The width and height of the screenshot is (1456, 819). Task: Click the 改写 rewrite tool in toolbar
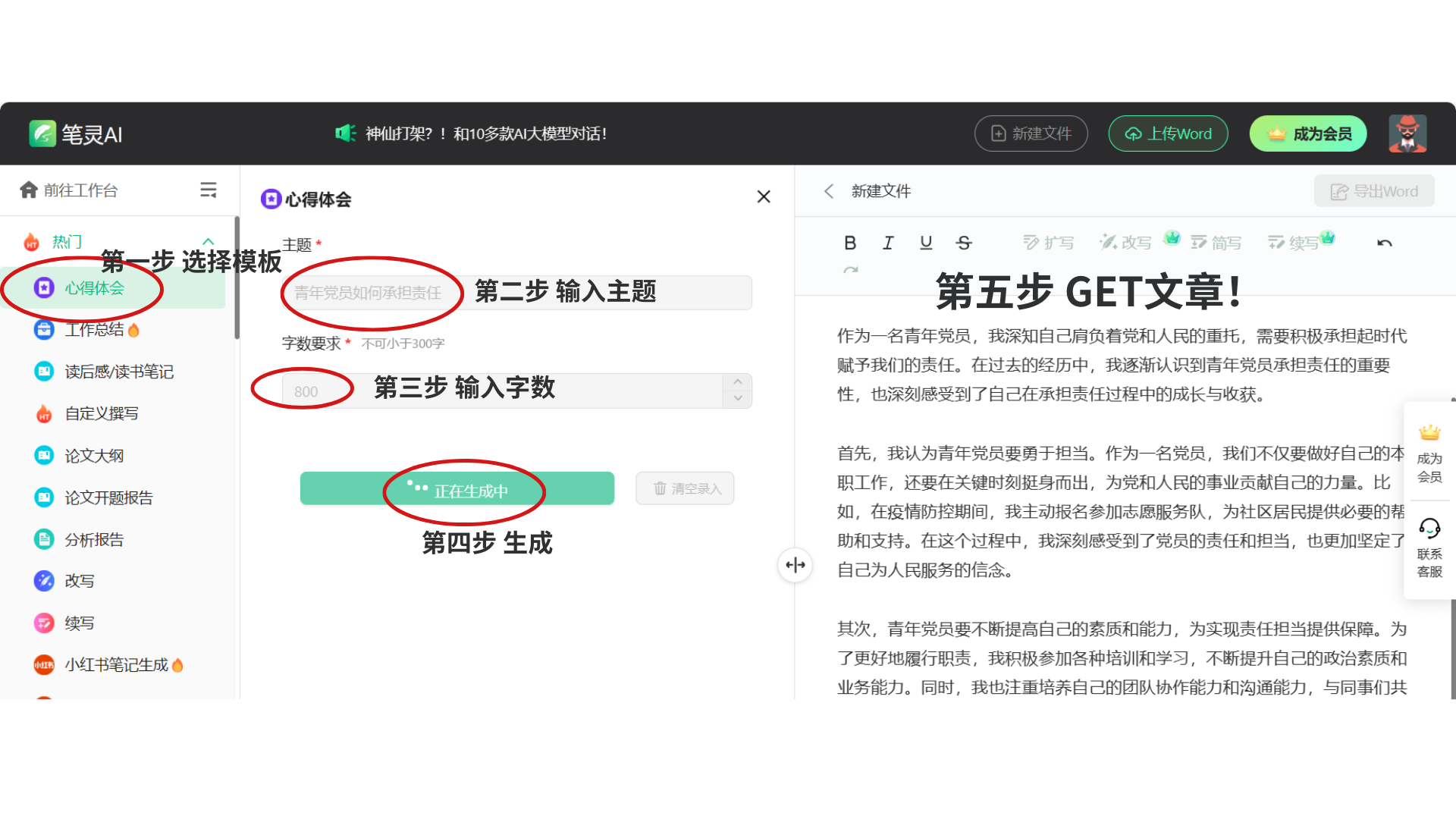[1126, 243]
